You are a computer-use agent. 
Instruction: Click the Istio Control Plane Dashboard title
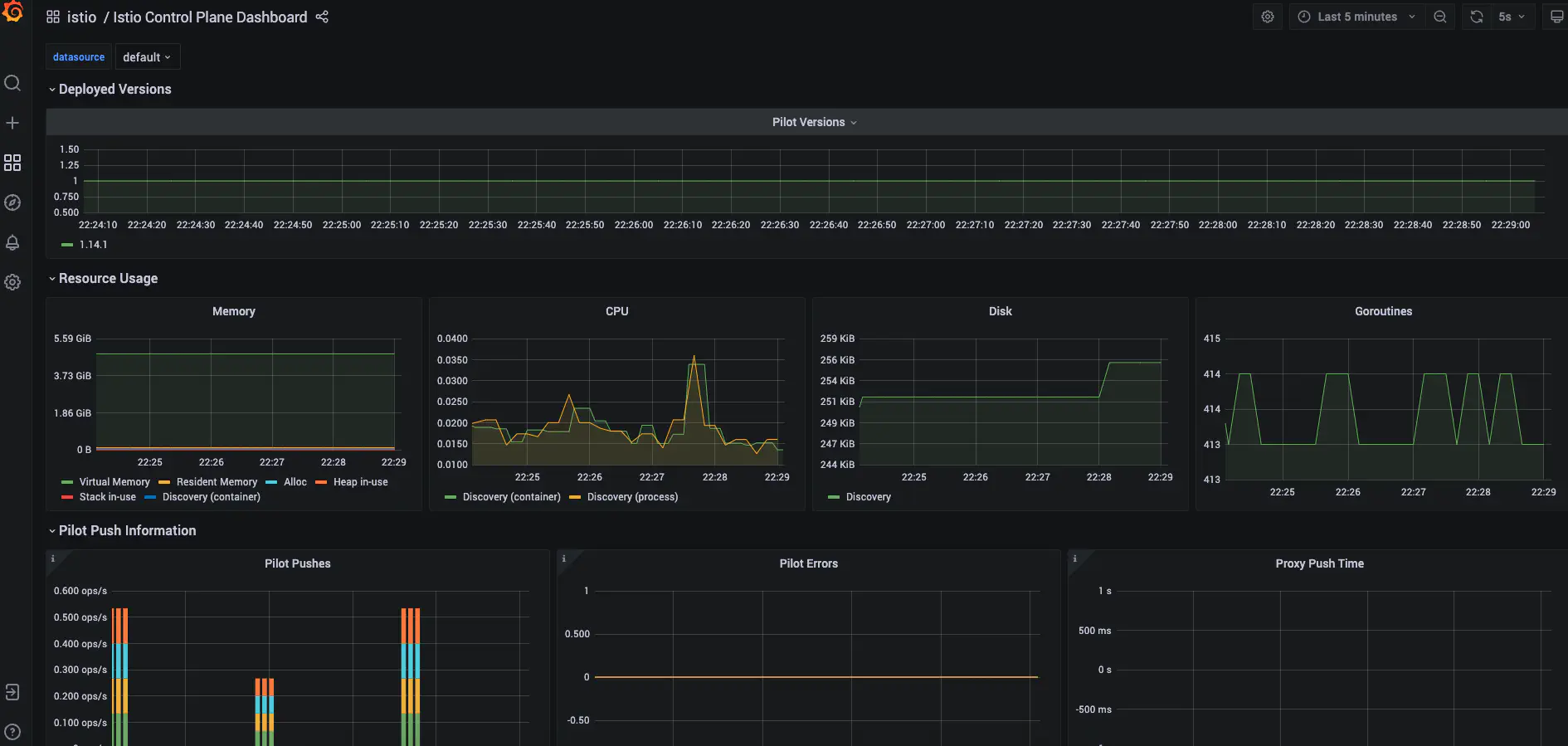click(x=210, y=17)
